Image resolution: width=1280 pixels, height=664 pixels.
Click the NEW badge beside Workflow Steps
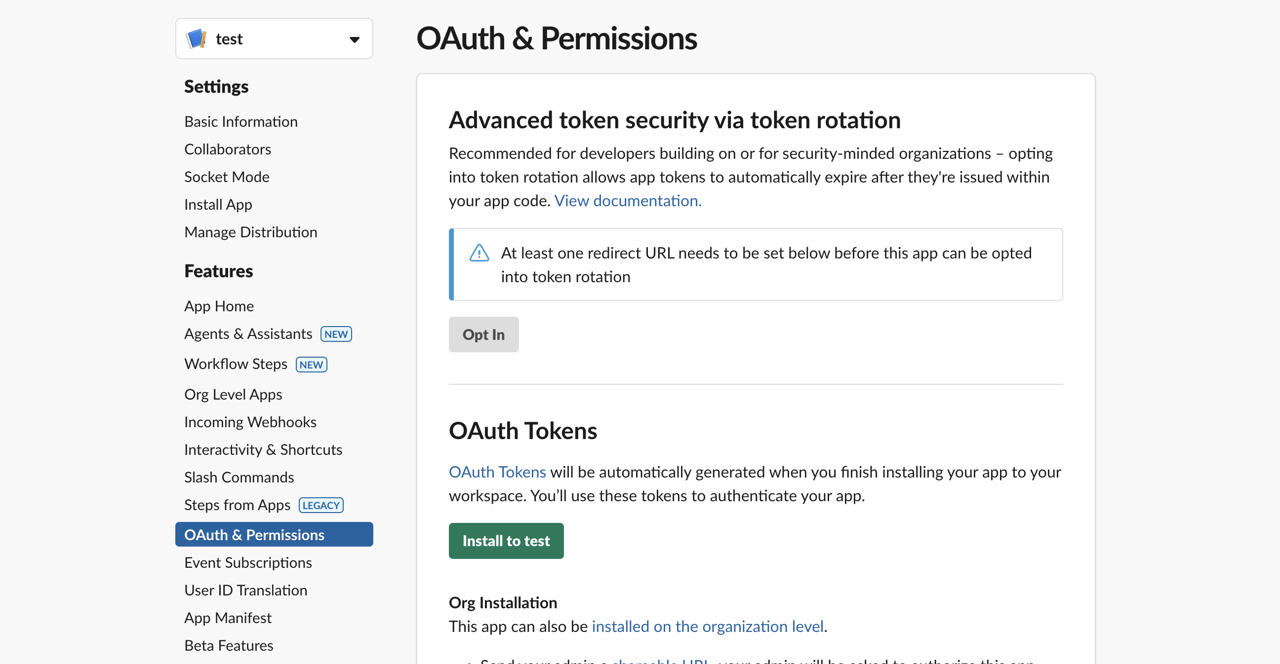tap(312, 364)
